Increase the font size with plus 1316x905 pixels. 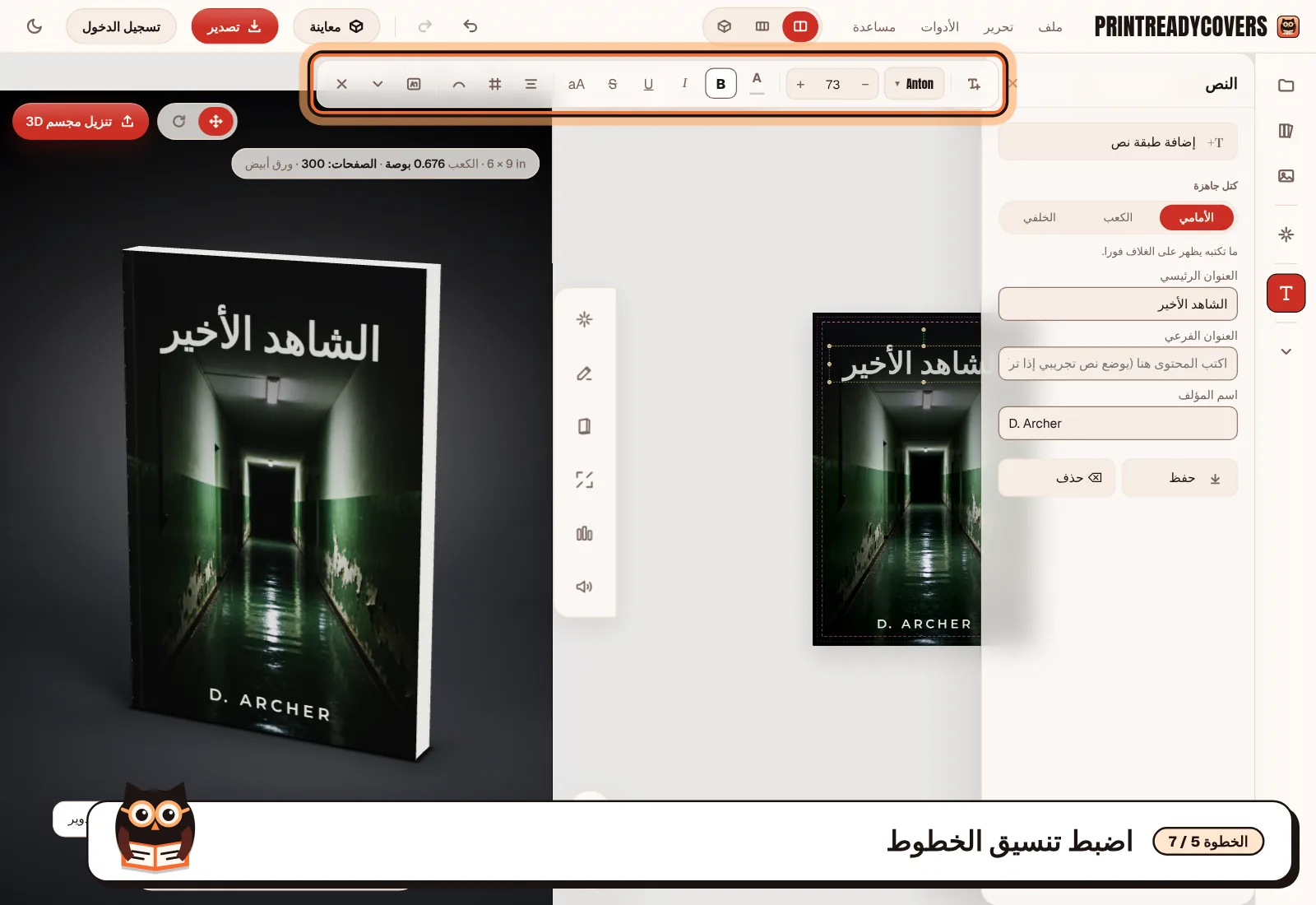pyautogui.click(x=800, y=84)
